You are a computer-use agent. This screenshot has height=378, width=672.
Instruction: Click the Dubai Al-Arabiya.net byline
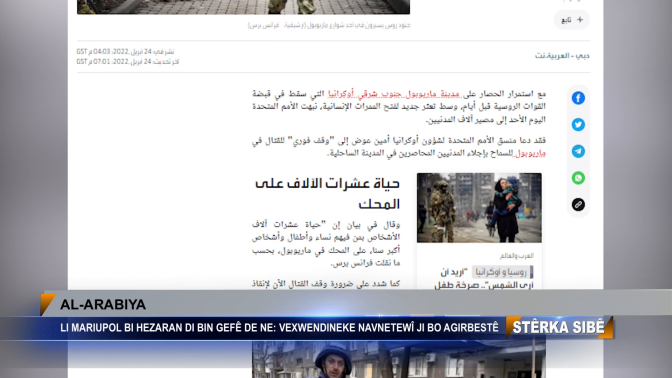click(x=562, y=56)
